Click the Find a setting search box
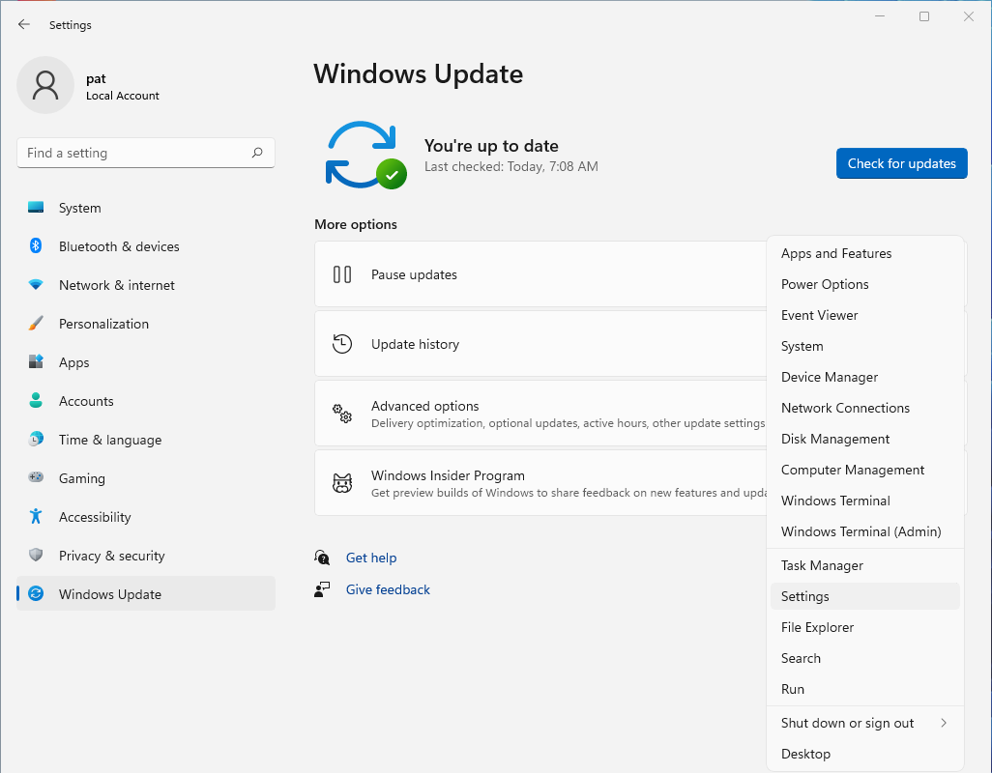Image resolution: width=992 pixels, height=773 pixels. (145, 152)
